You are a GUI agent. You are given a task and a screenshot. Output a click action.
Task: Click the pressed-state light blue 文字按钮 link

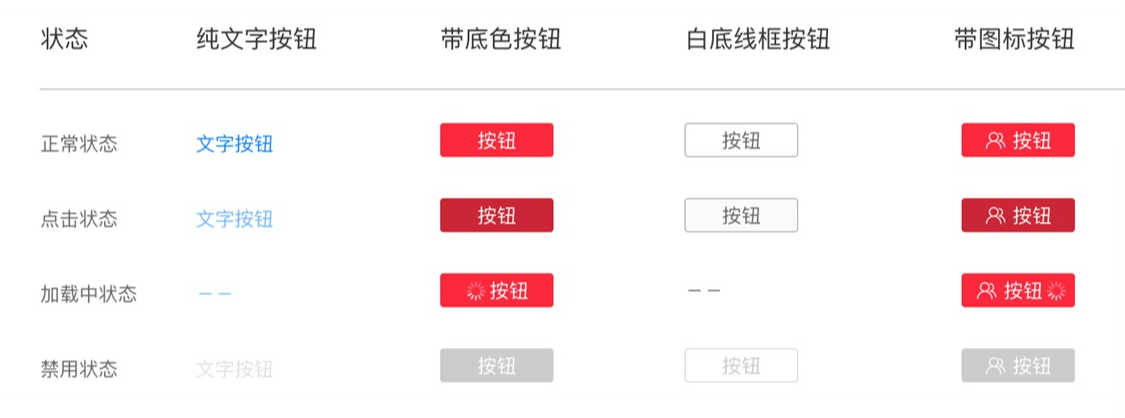[235, 219]
